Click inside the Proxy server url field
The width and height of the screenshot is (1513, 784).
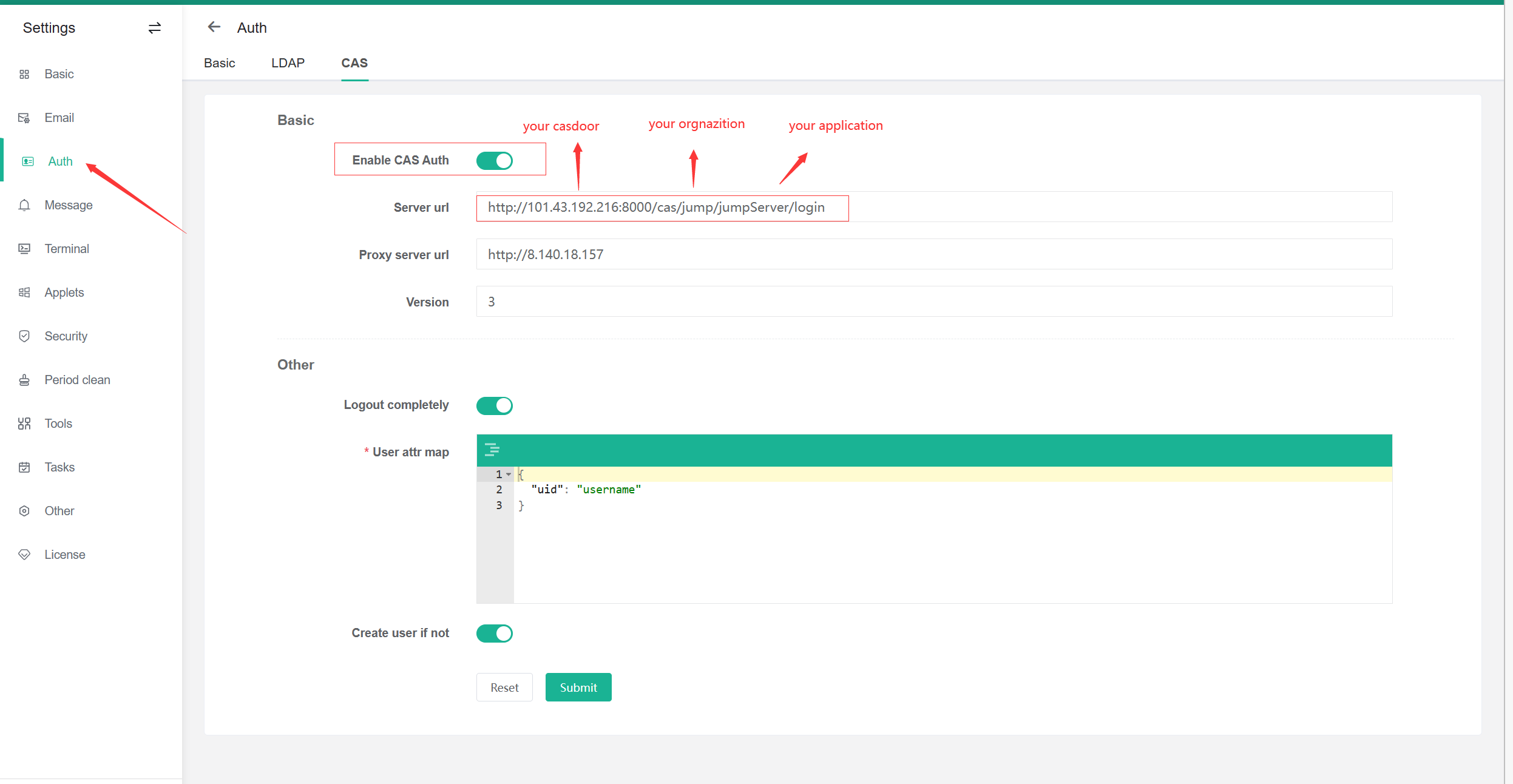click(x=668, y=254)
